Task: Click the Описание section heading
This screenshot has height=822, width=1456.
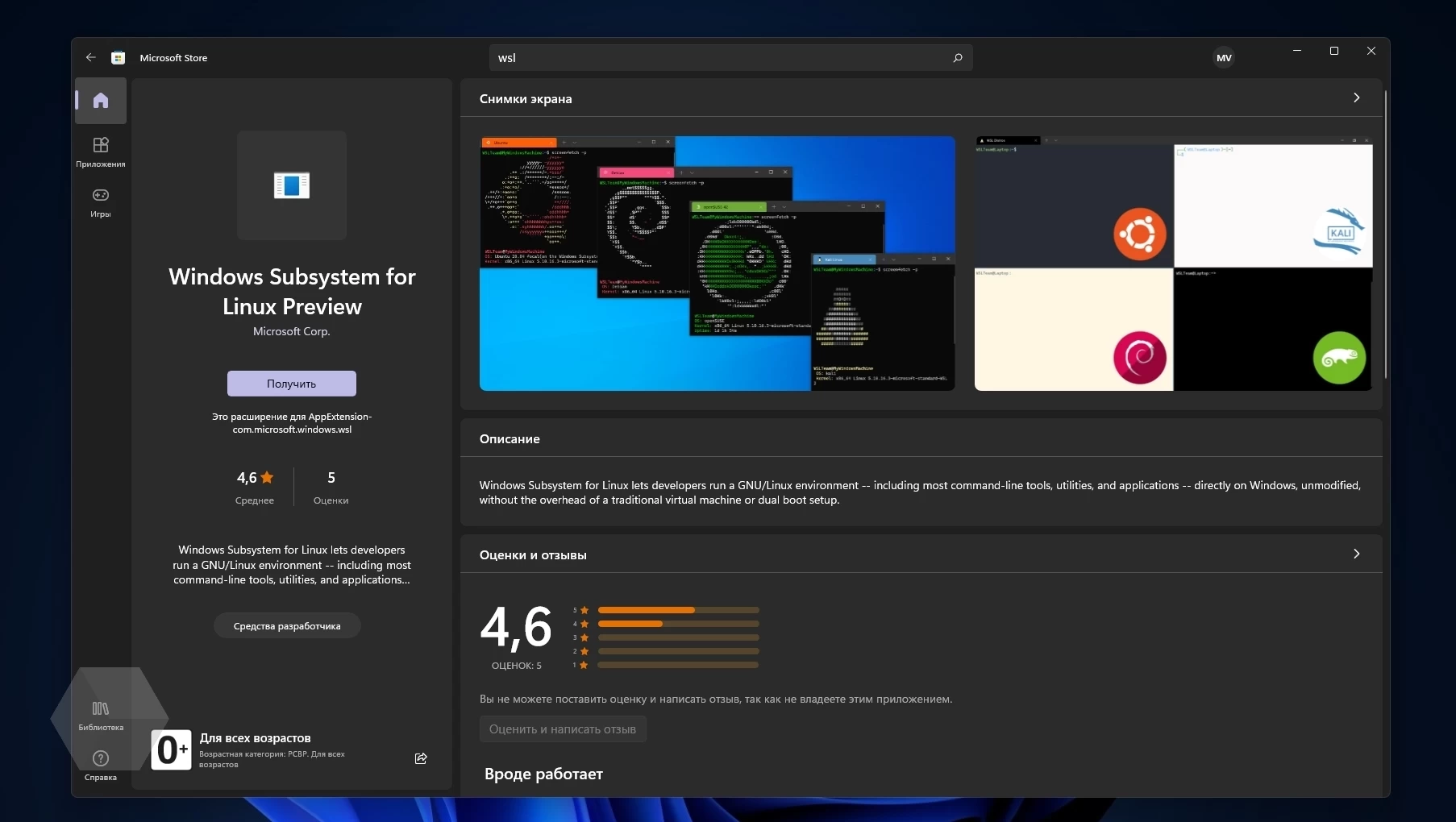Action: click(x=510, y=439)
